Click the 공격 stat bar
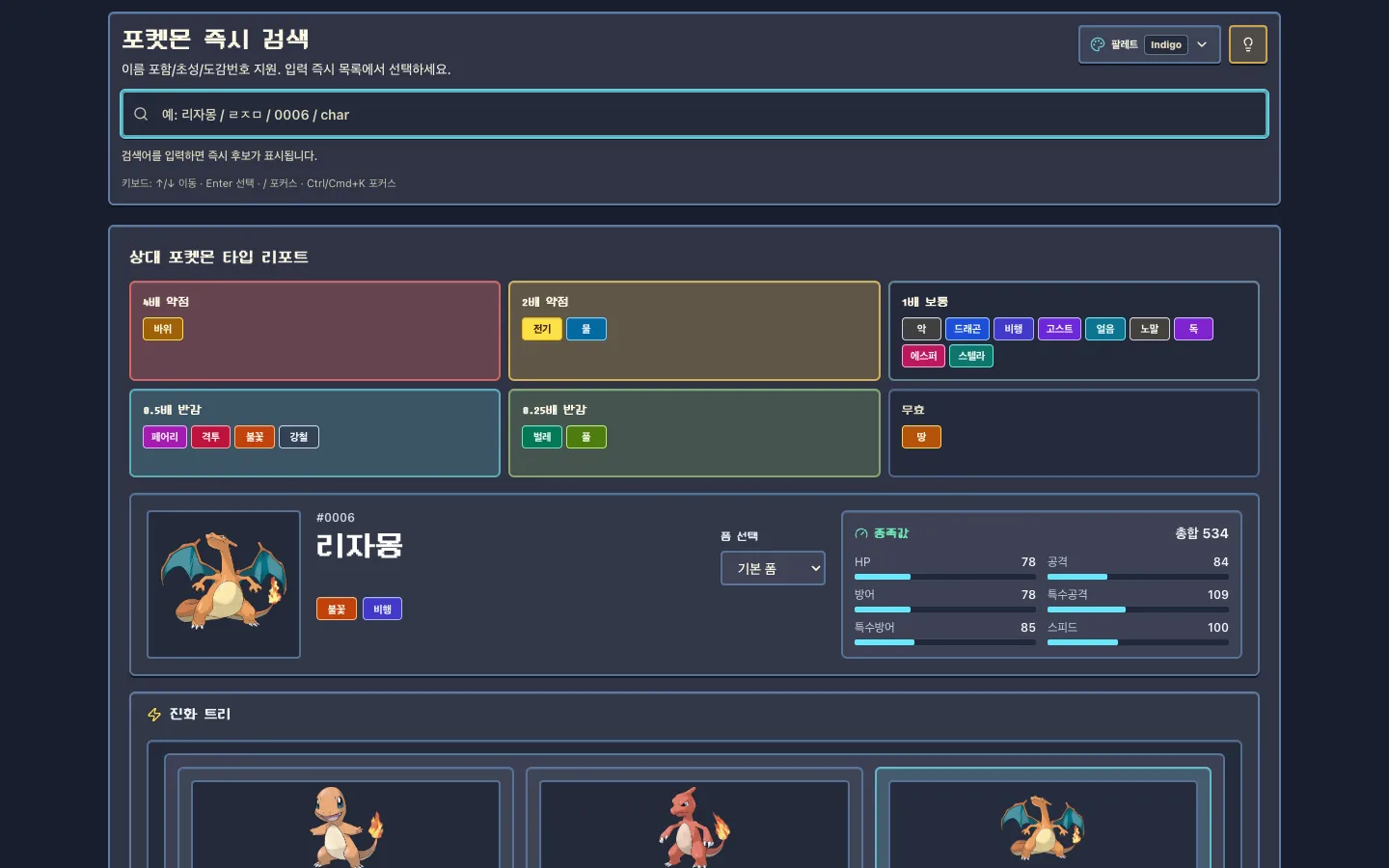 pos(1138,577)
